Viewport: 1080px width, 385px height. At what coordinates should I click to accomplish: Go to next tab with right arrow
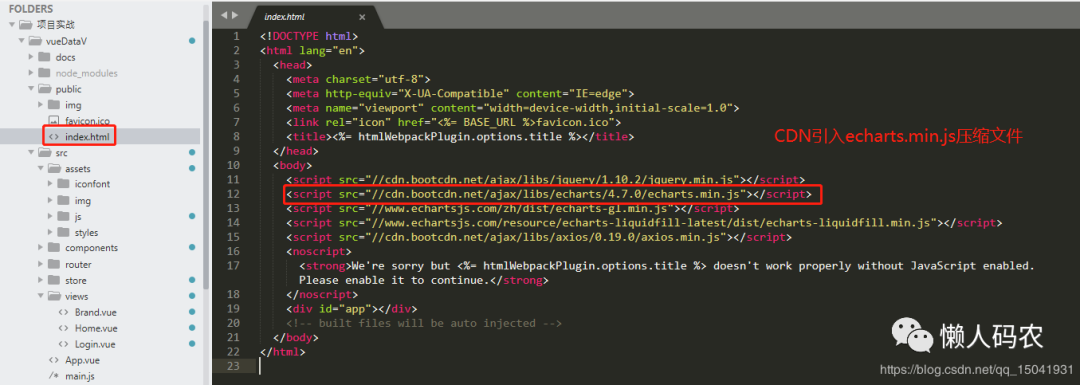tap(235, 14)
